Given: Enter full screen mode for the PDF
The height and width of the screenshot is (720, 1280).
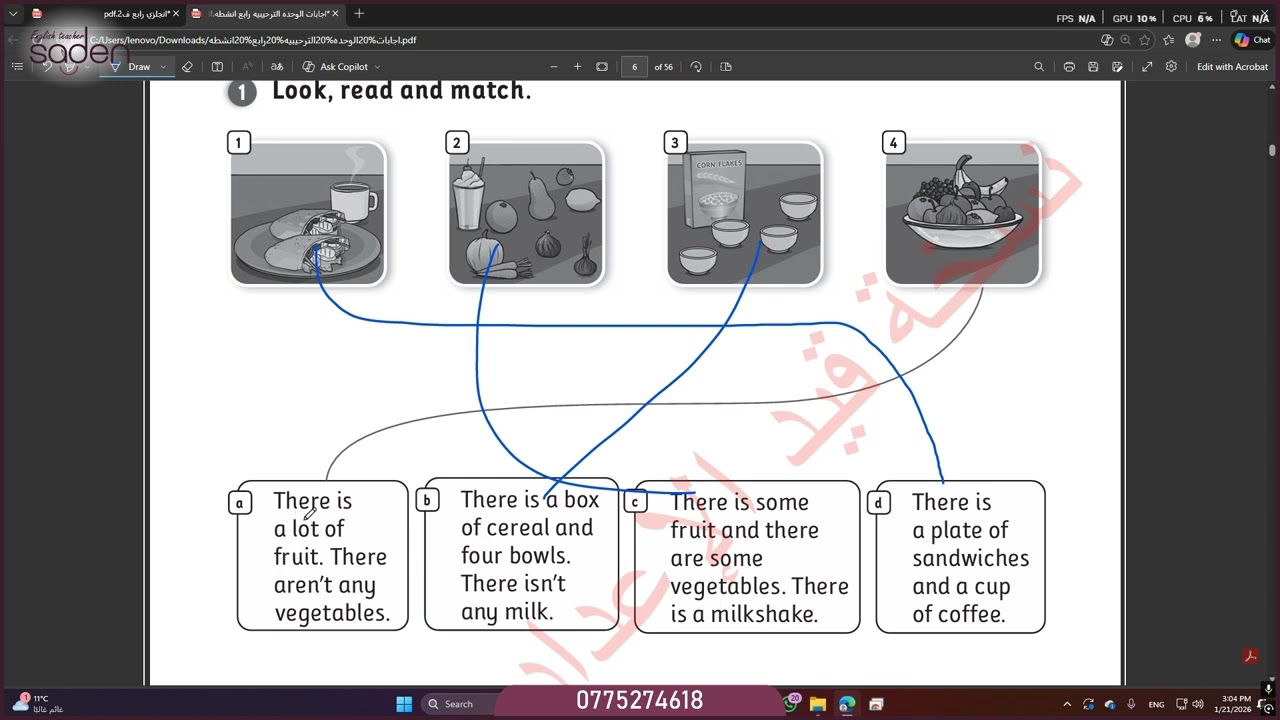Looking at the screenshot, I should tap(1147, 67).
